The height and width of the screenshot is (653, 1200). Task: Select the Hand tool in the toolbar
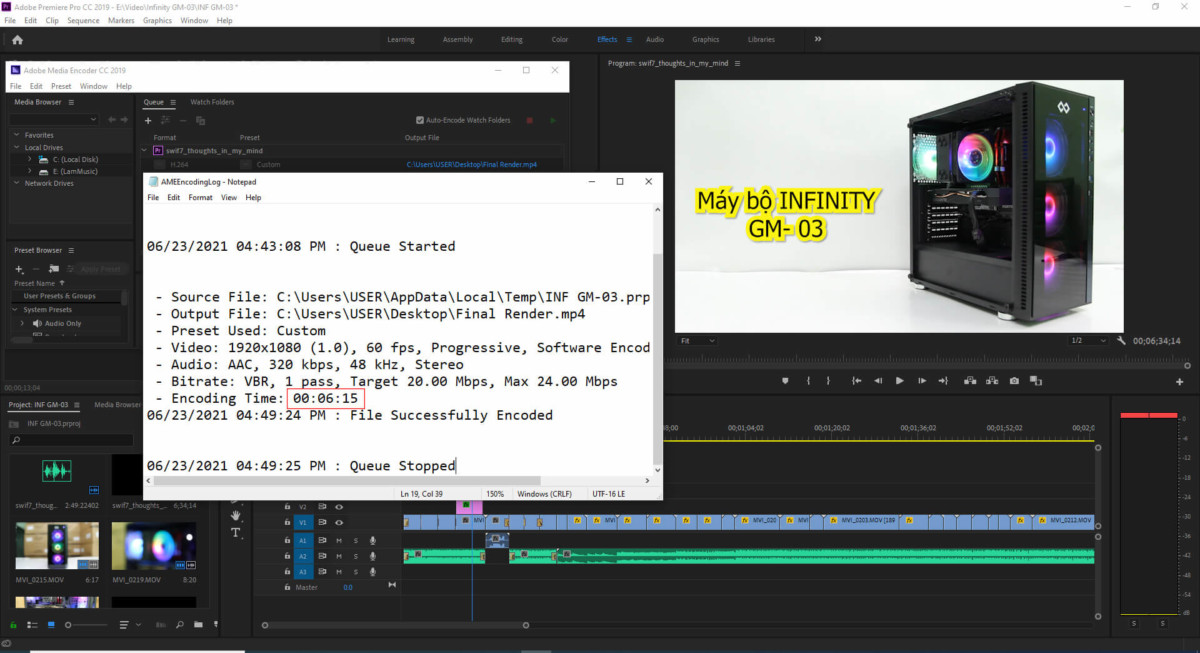(x=236, y=516)
